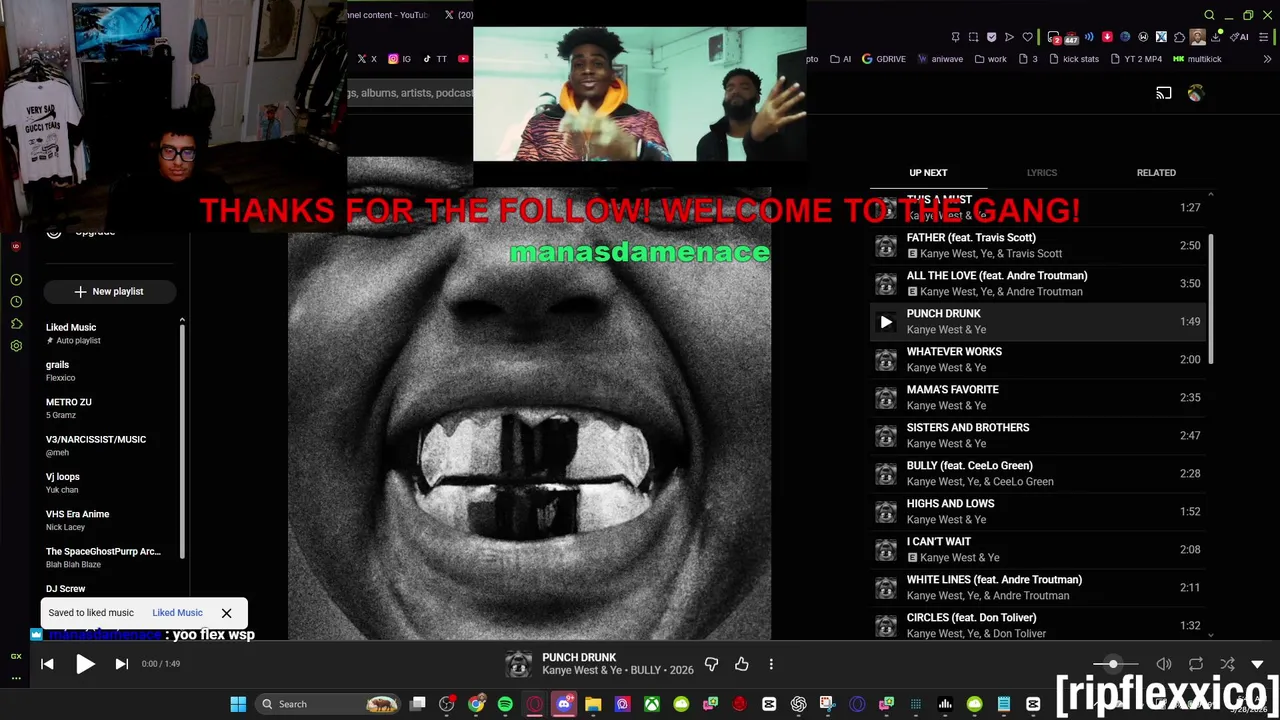Take a snapshot with the capture icon
1280x720 pixels.
pyautogui.click(x=973, y=37)
